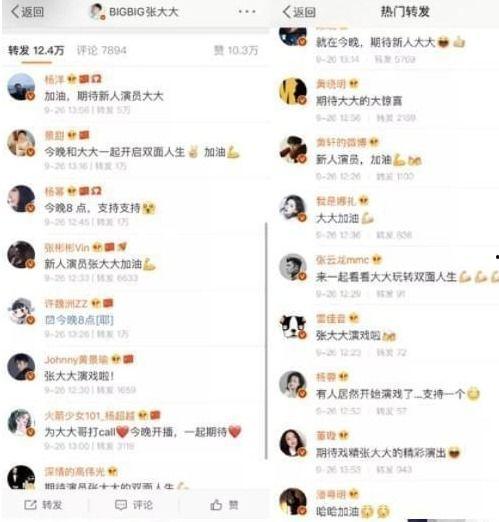
Task: Go back with the left 返回 arrow
Action: tap(27, 12)
